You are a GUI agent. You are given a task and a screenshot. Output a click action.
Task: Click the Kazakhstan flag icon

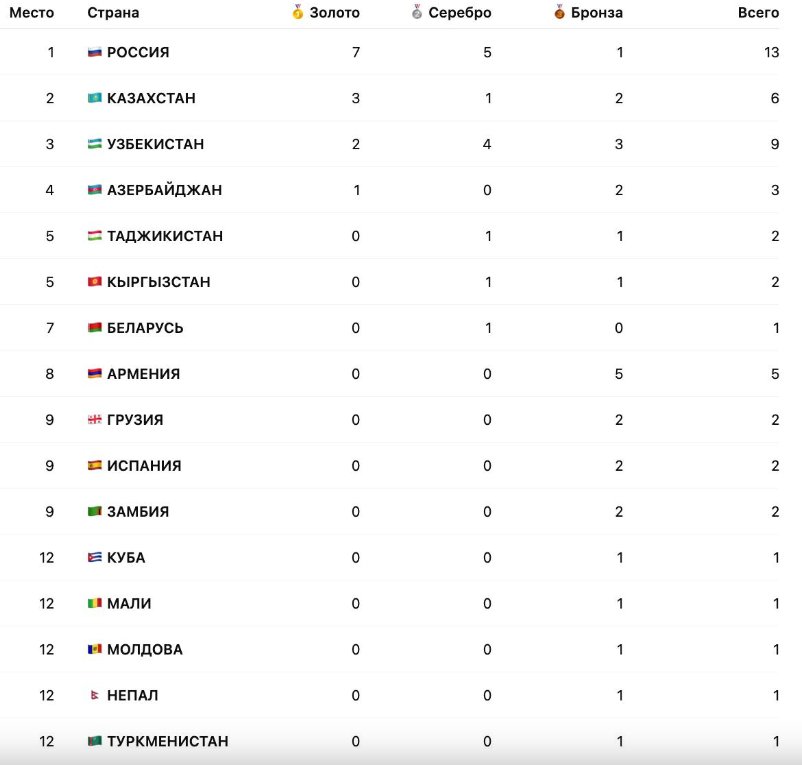pyautogui.click(x=95, y=98)
